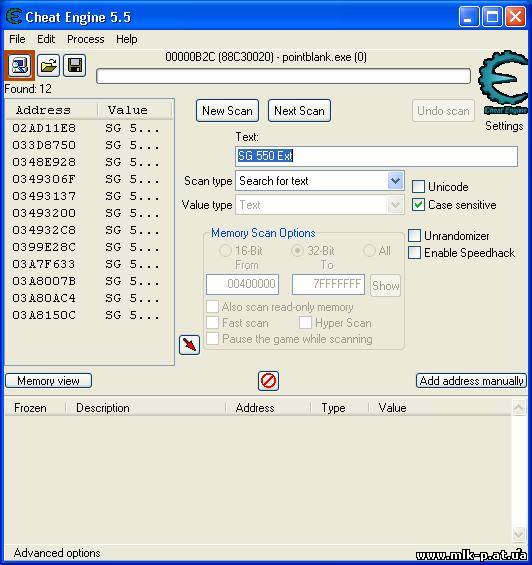Viewport: 532px width, 565px height.
Task: Open the process list icon
Action: pyautogui.click(x=19, y=66)
